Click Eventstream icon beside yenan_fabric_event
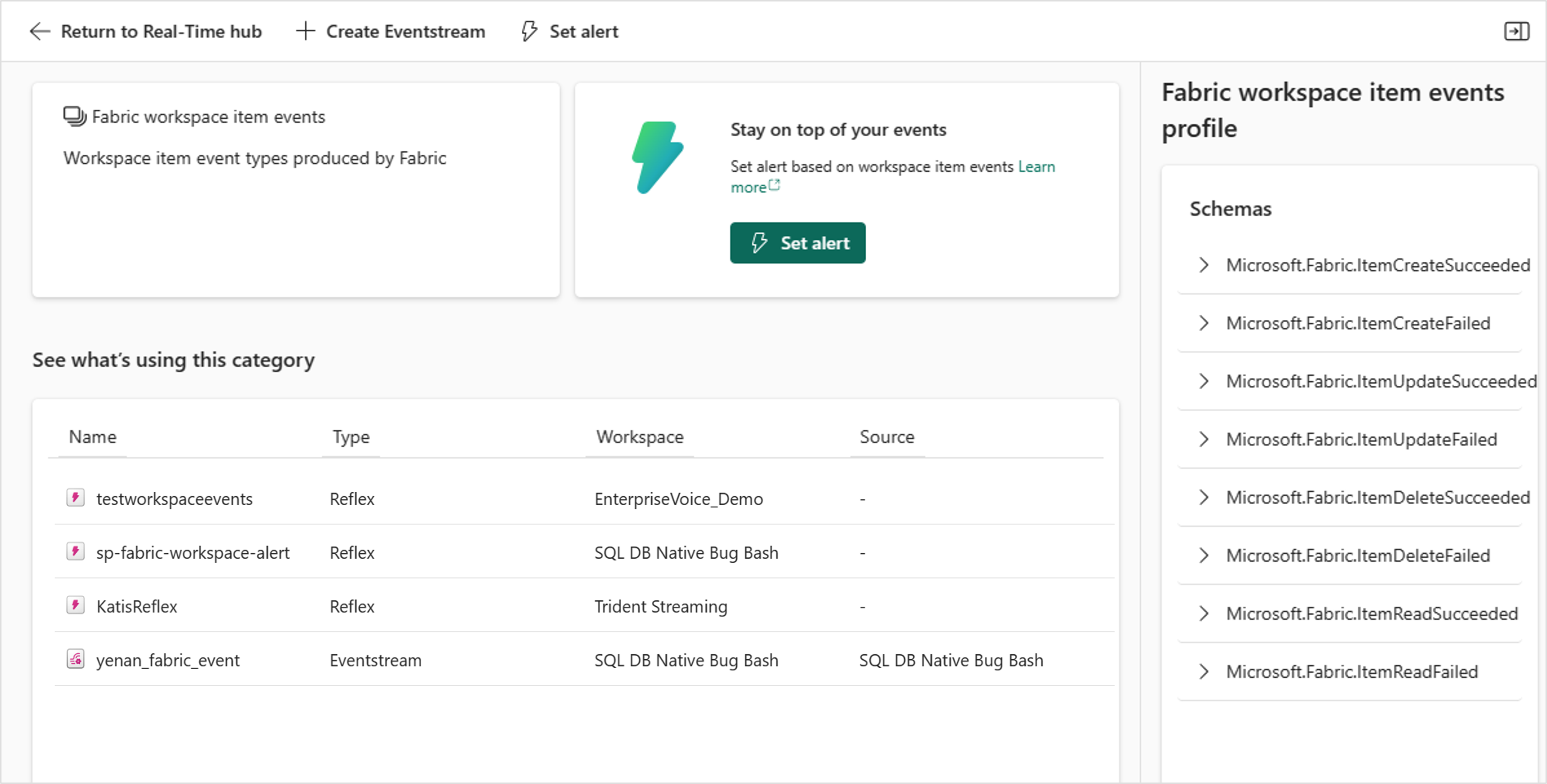1547x784 pixels. 75,659
